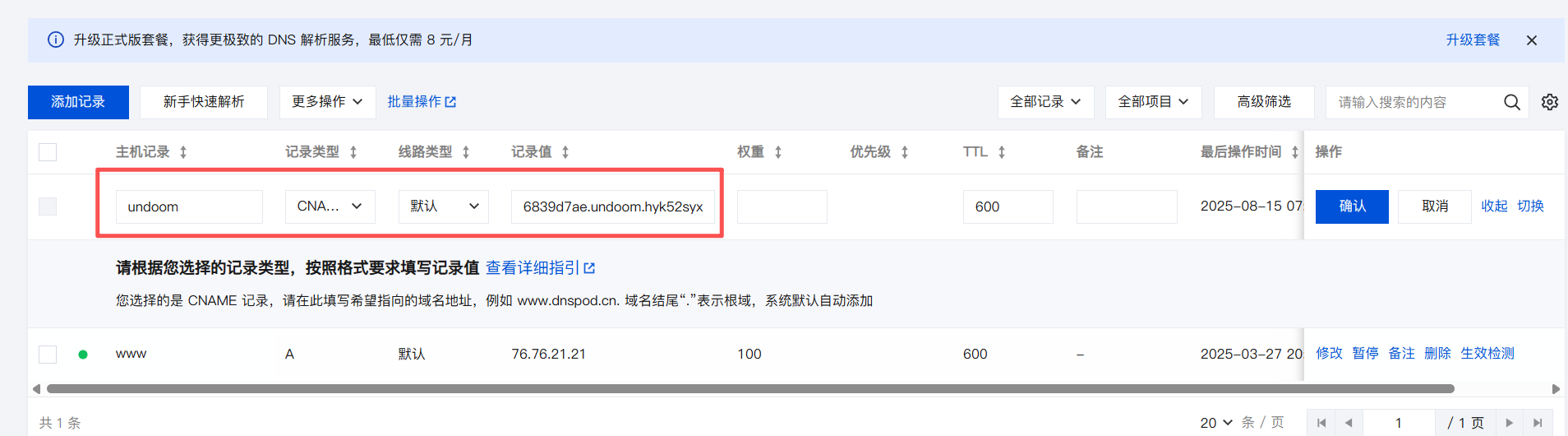Image resolution: width=1568 pixels, height=436 pixels.
Task: Click the info icon in upgrade banner
Action: coord(56,39)
